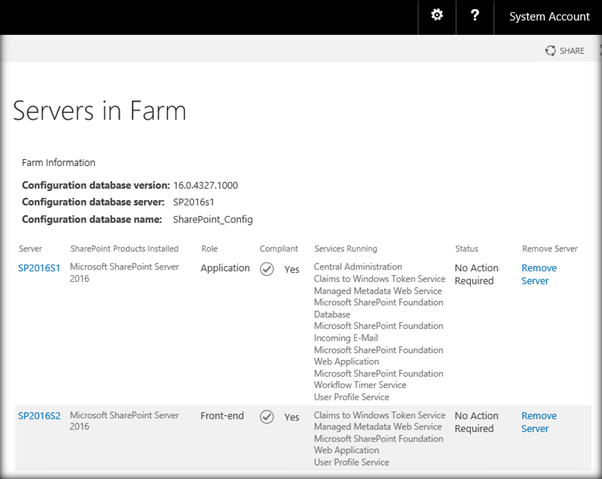Click the Role column header
602x479 pixels.
209,248
